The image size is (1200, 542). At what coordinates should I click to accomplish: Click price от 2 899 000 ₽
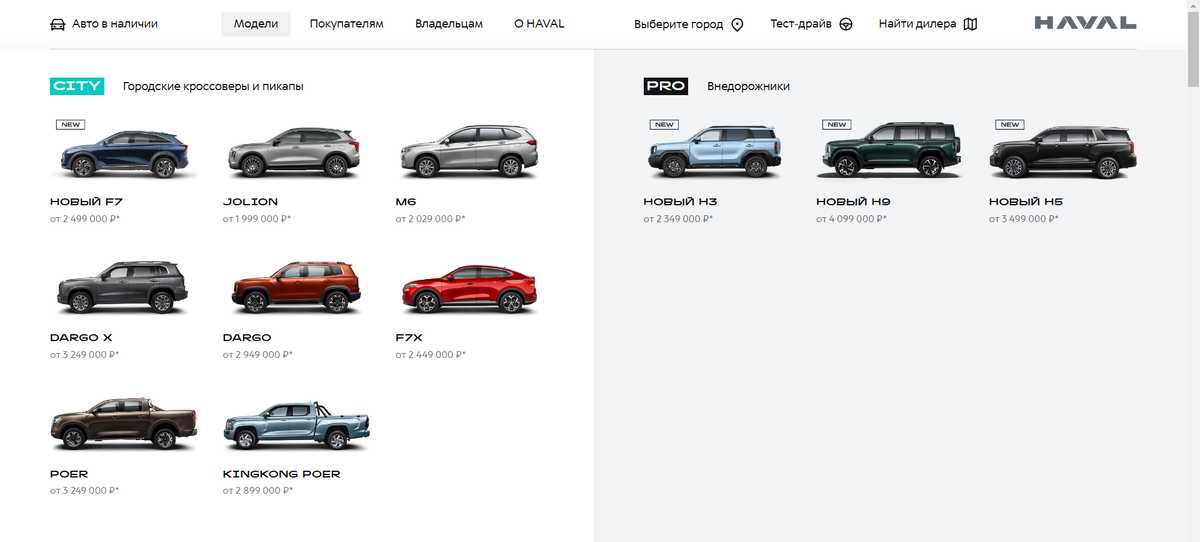tap(258, 491)
